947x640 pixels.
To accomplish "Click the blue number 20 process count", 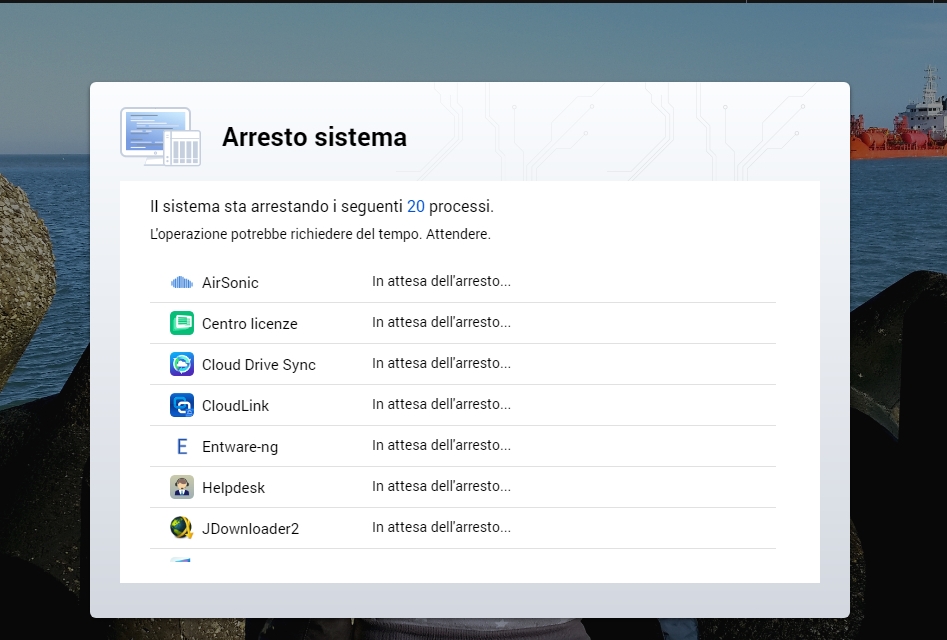I will point(415,207).
